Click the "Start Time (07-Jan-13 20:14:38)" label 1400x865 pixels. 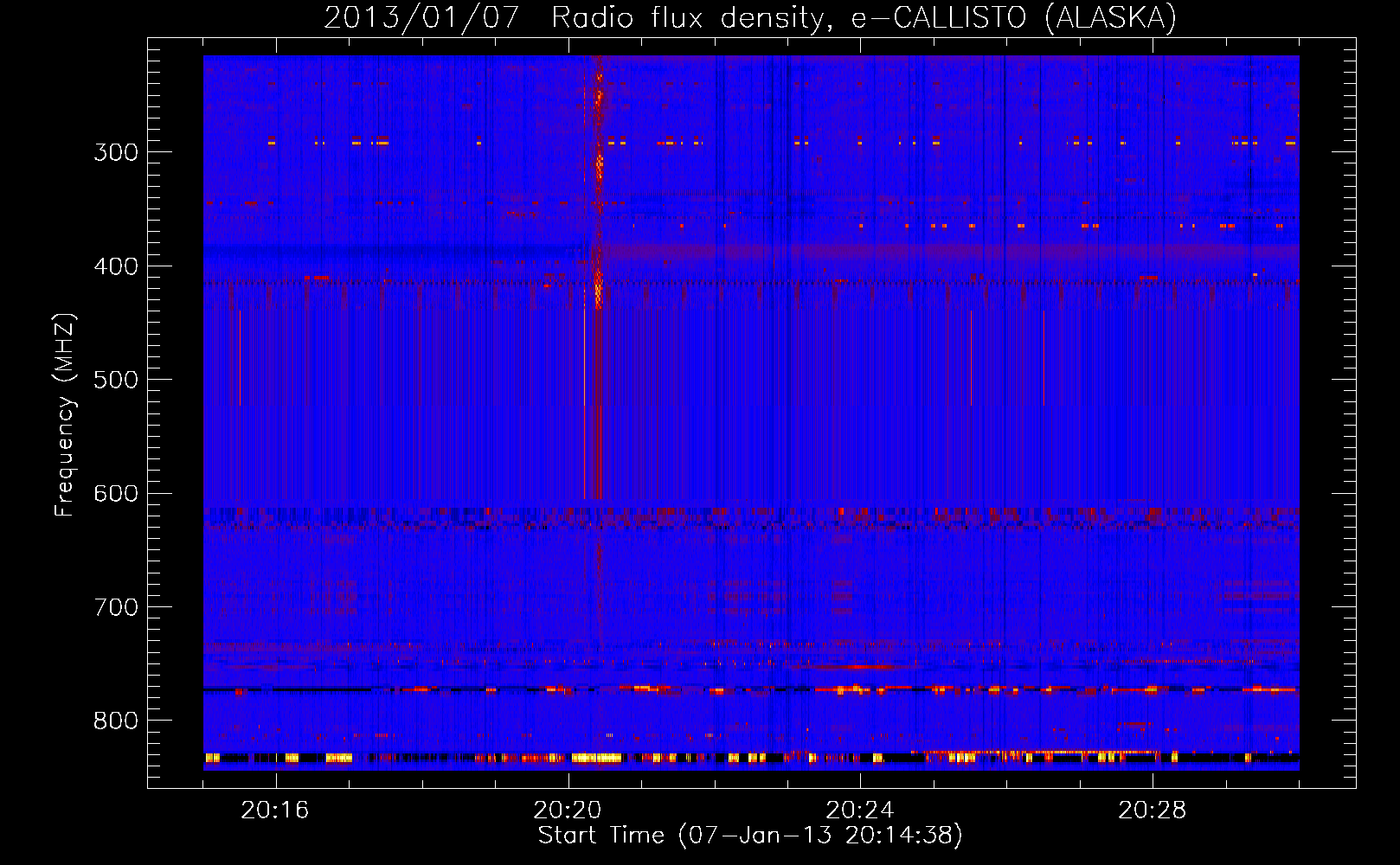(x=750, y=835)
